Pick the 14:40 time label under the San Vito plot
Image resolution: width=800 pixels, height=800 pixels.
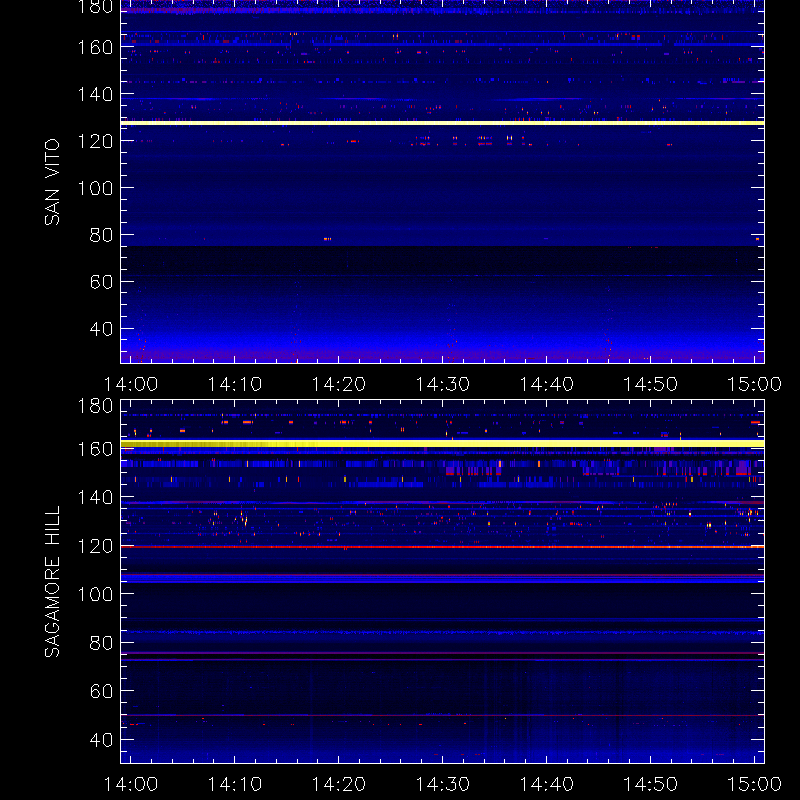coord(546,384)
